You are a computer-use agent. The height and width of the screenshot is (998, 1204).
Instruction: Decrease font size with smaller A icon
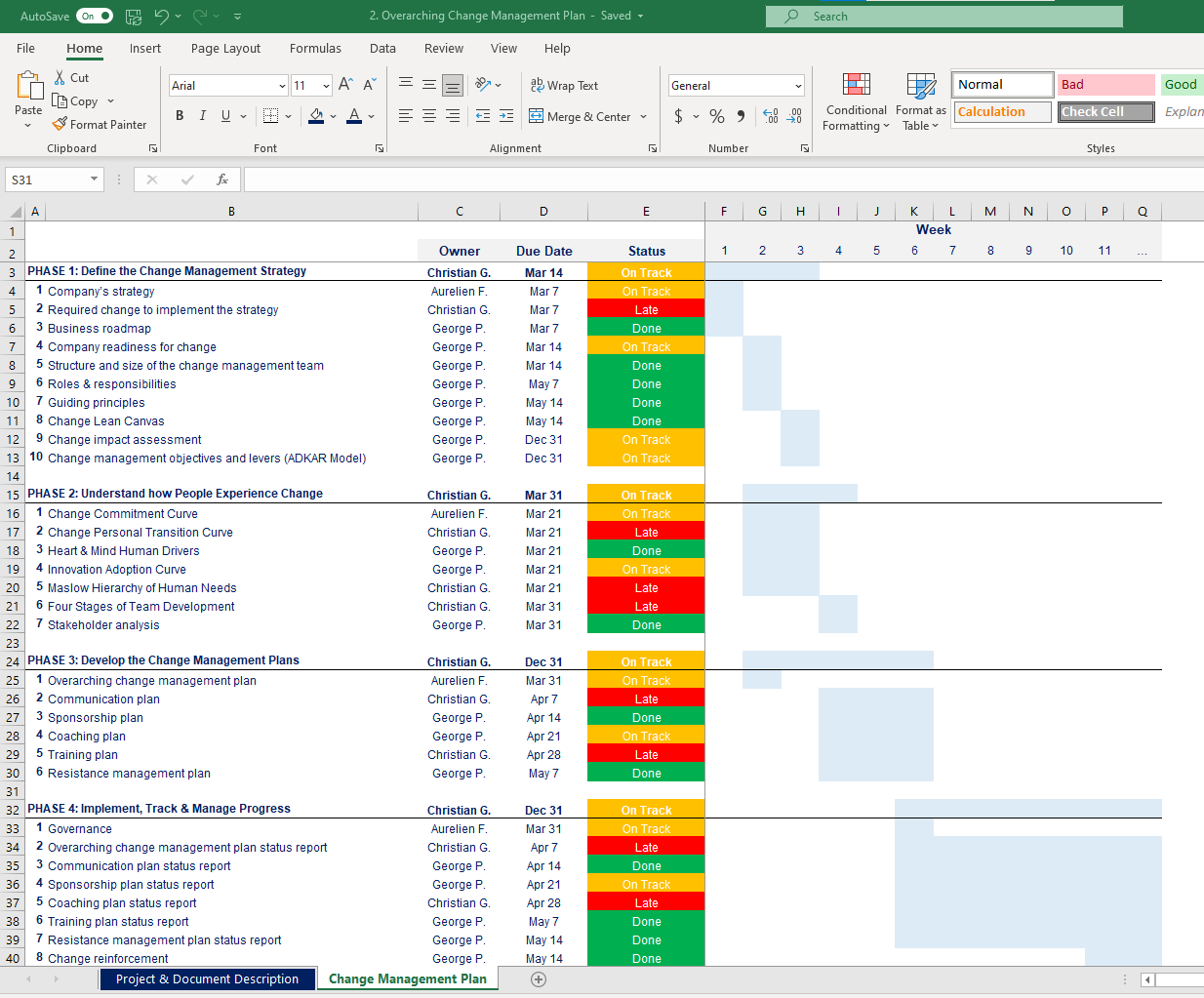(370, 85)
